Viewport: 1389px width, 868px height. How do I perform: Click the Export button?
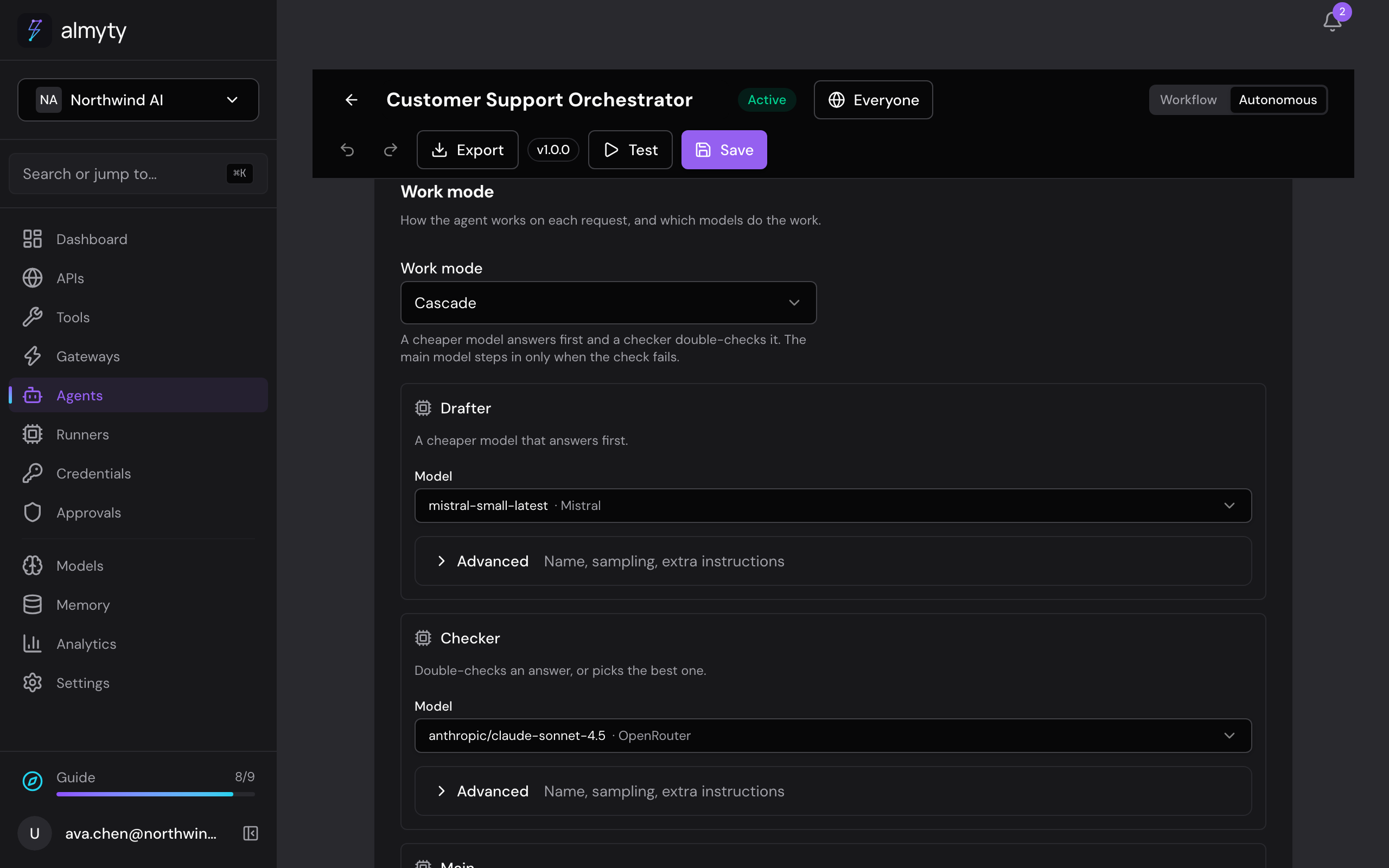[x=467, y=150]
